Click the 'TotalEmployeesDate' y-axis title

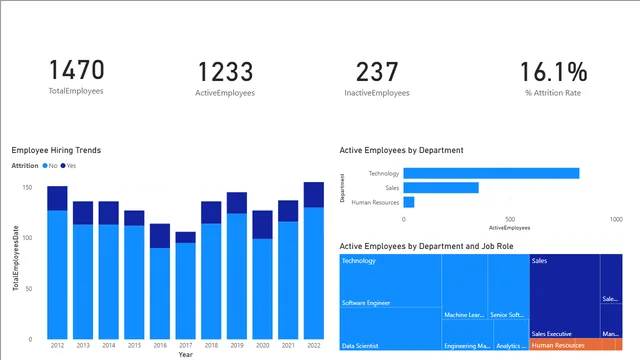16,258
